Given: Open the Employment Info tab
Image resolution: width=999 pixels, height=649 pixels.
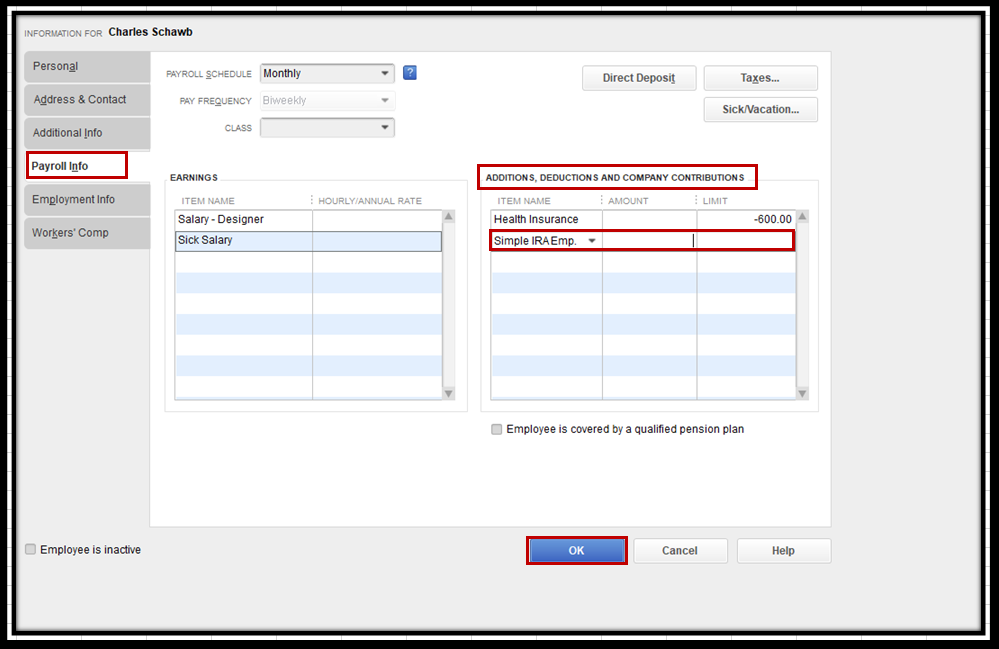Looking at the screenshot, I should 87,199.
